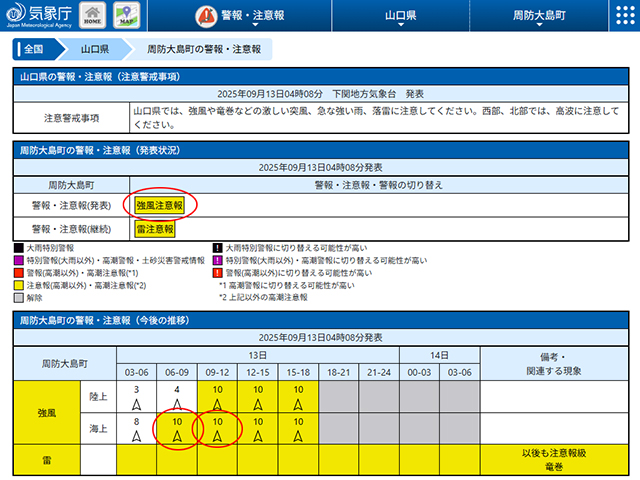640x480 pixels.
Task: Click the red warning triangle icon
Action: click(x=205, y=17)
